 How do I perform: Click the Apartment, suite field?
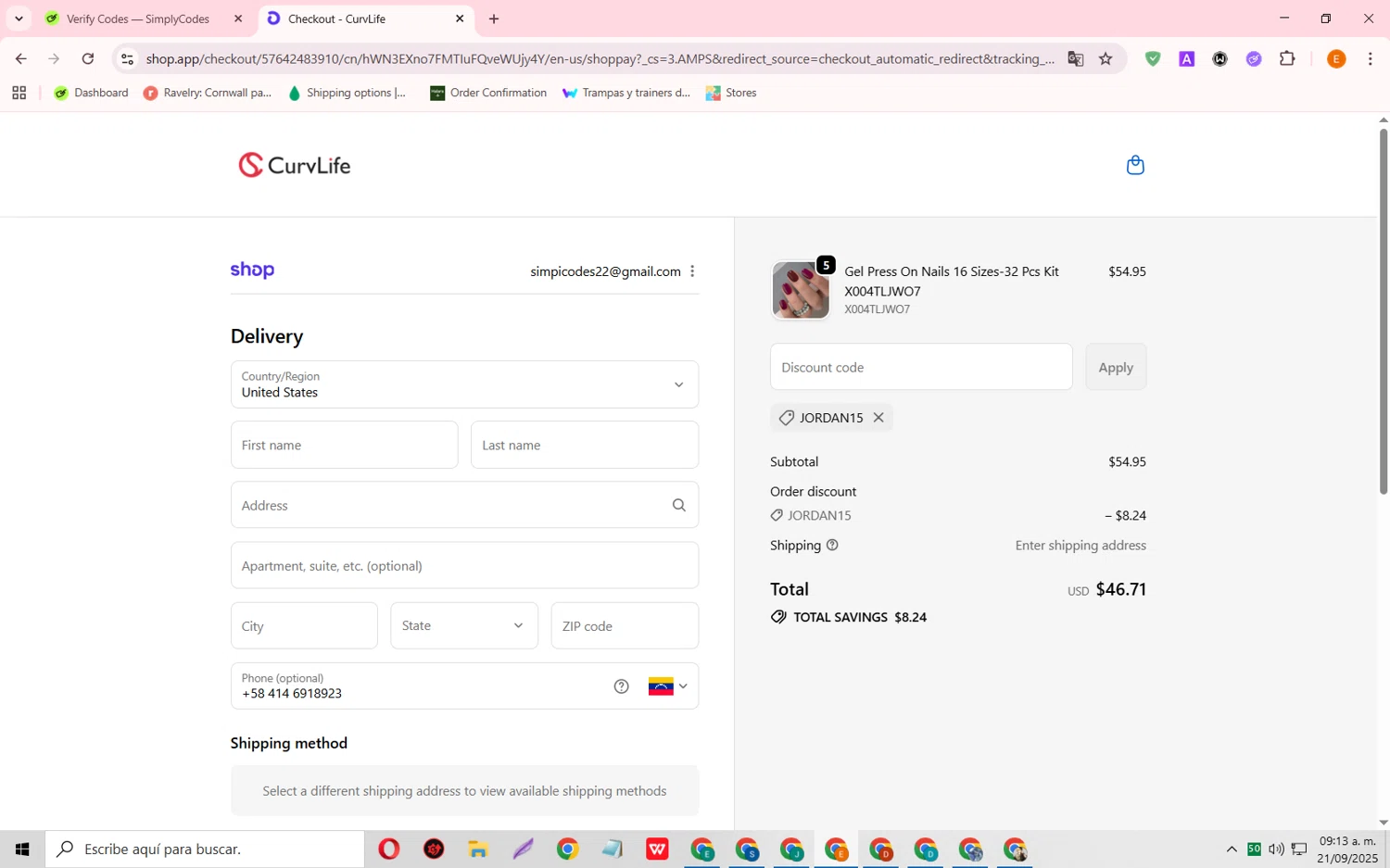464,565
